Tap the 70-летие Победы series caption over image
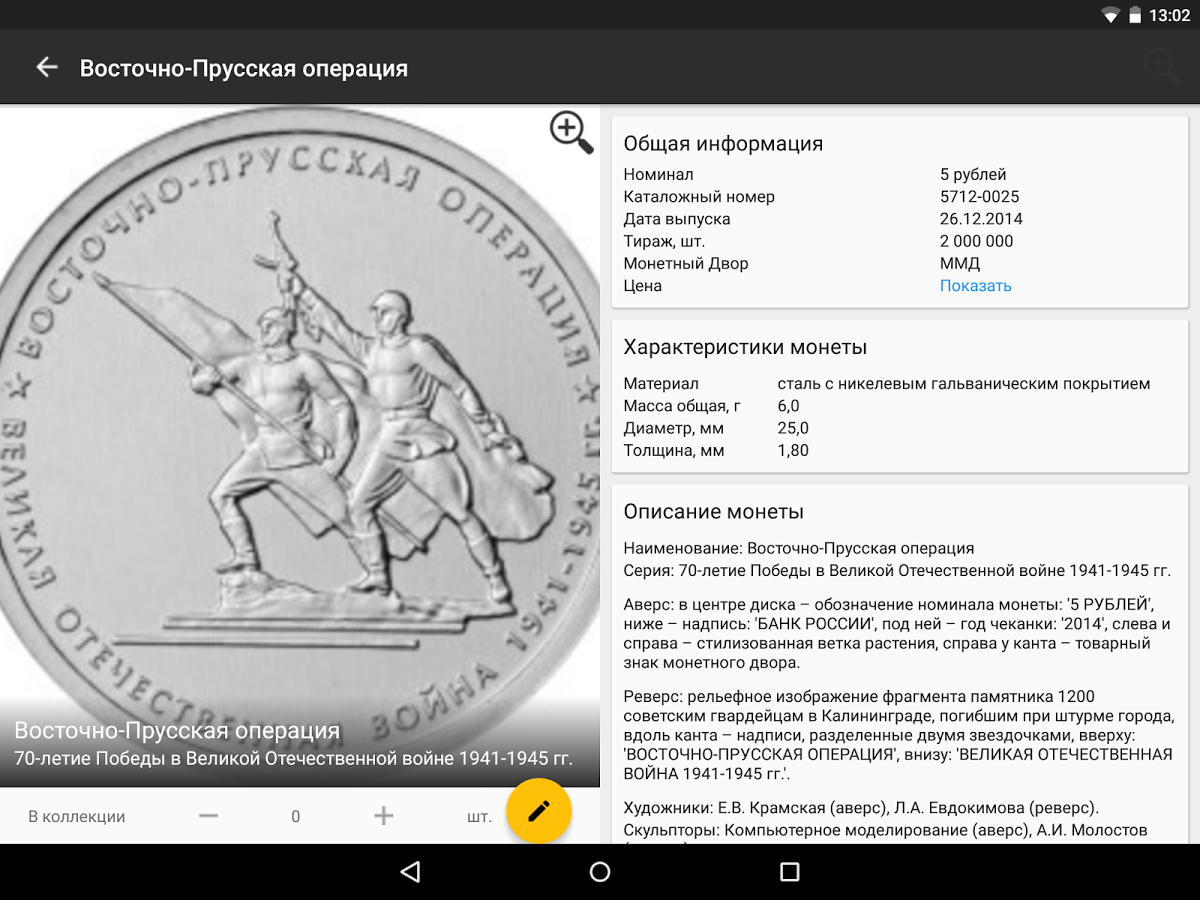 [x=293, y=759]
